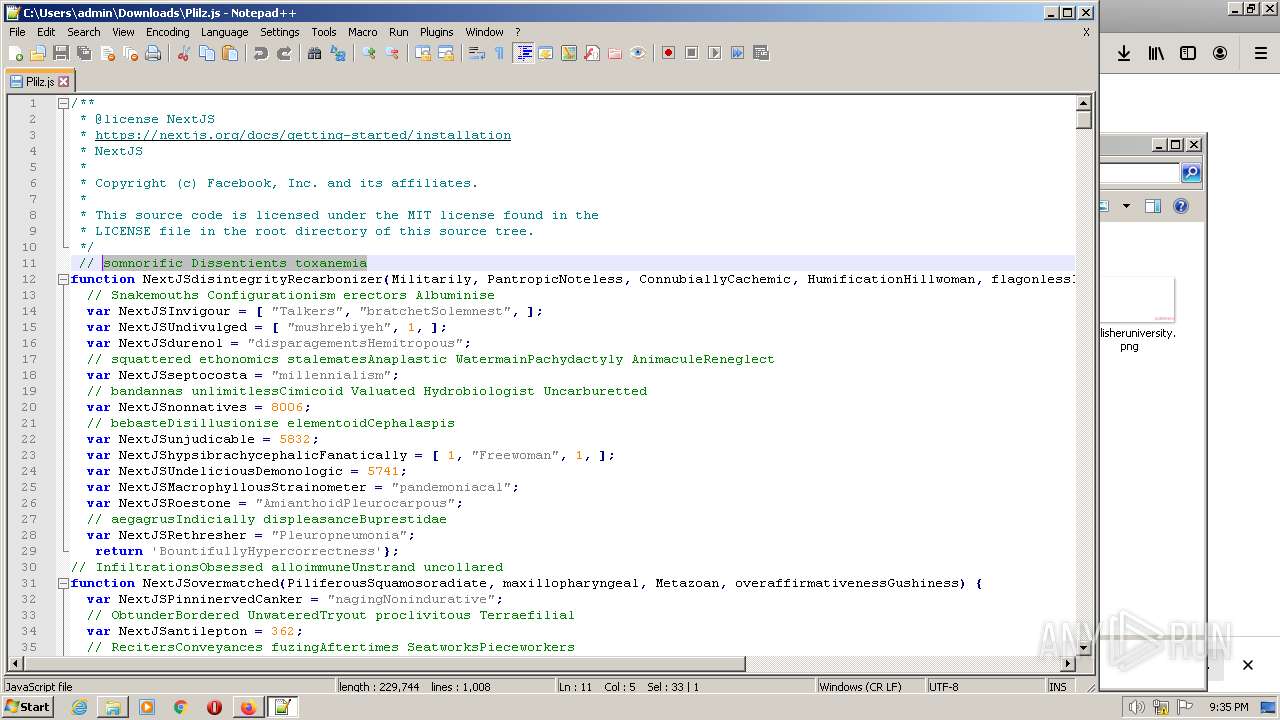Open the Macro menu
The image size is (1280, 720).
(362, 32)
